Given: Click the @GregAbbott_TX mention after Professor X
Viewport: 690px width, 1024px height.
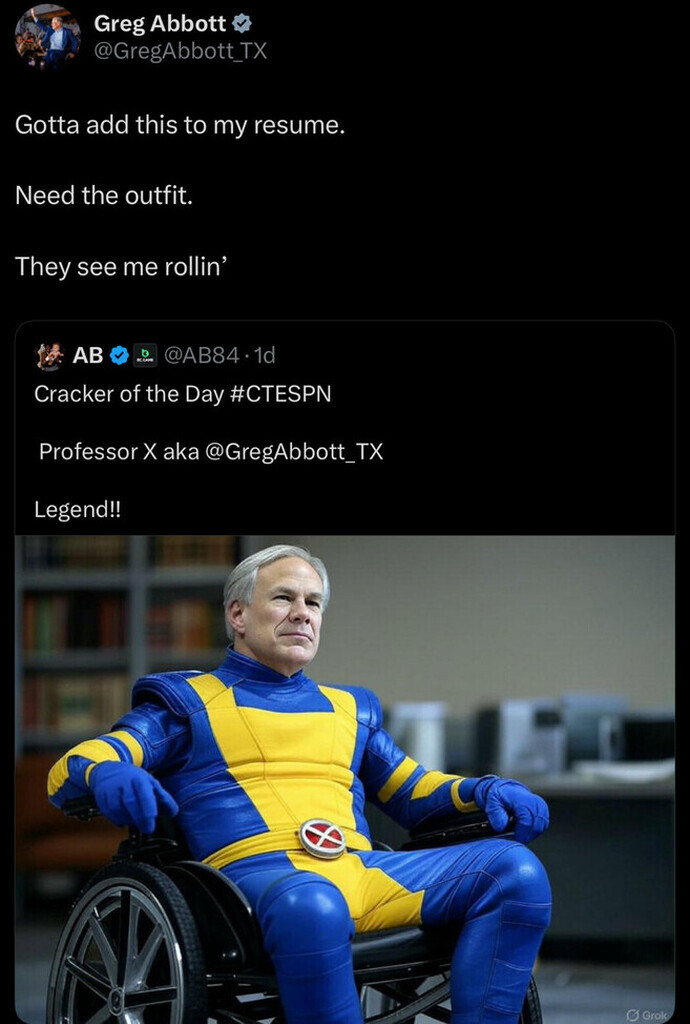Looking at the screenshot, I should [x=294, y=452].
